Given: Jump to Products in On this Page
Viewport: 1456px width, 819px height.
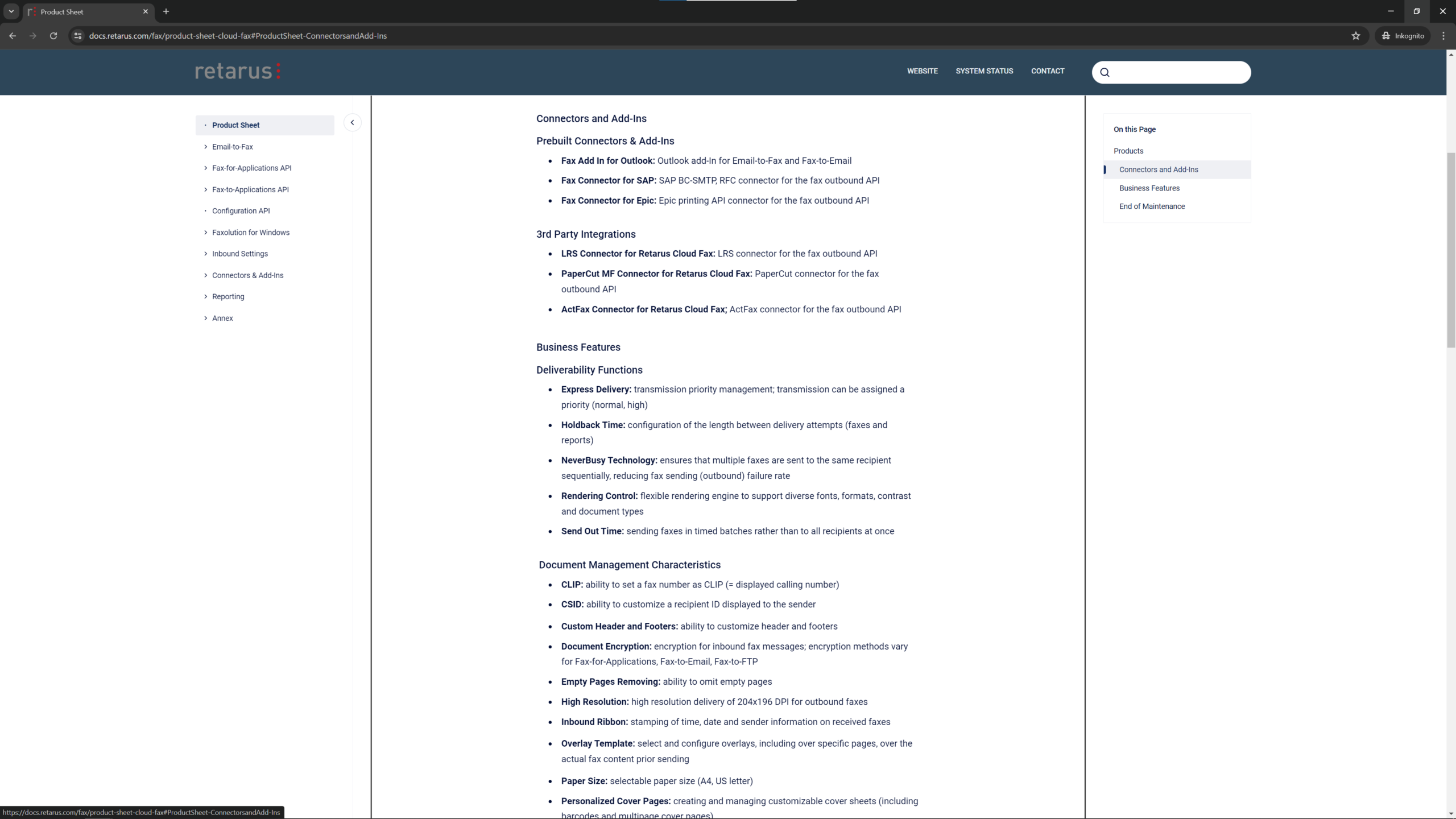Looking at the screenshot, I should coord(1128,151).
